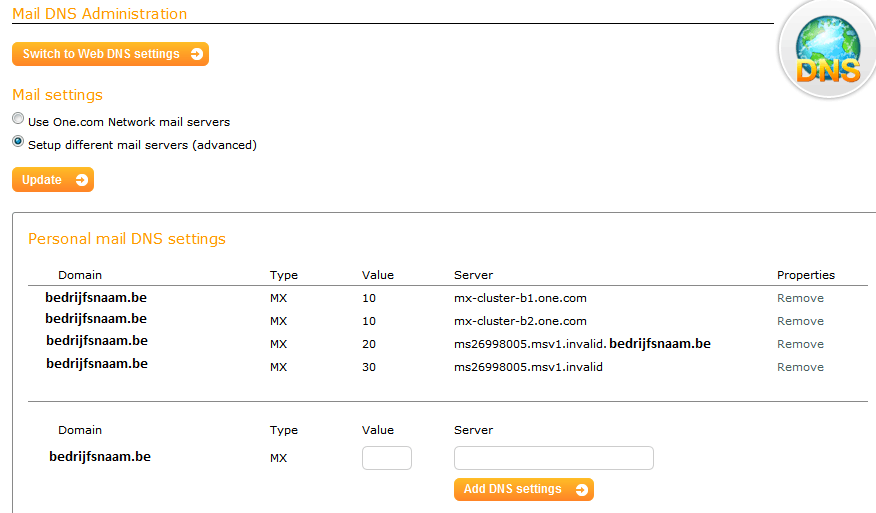
Task: Focus the new MX Server input field
Action: (553, 458)
